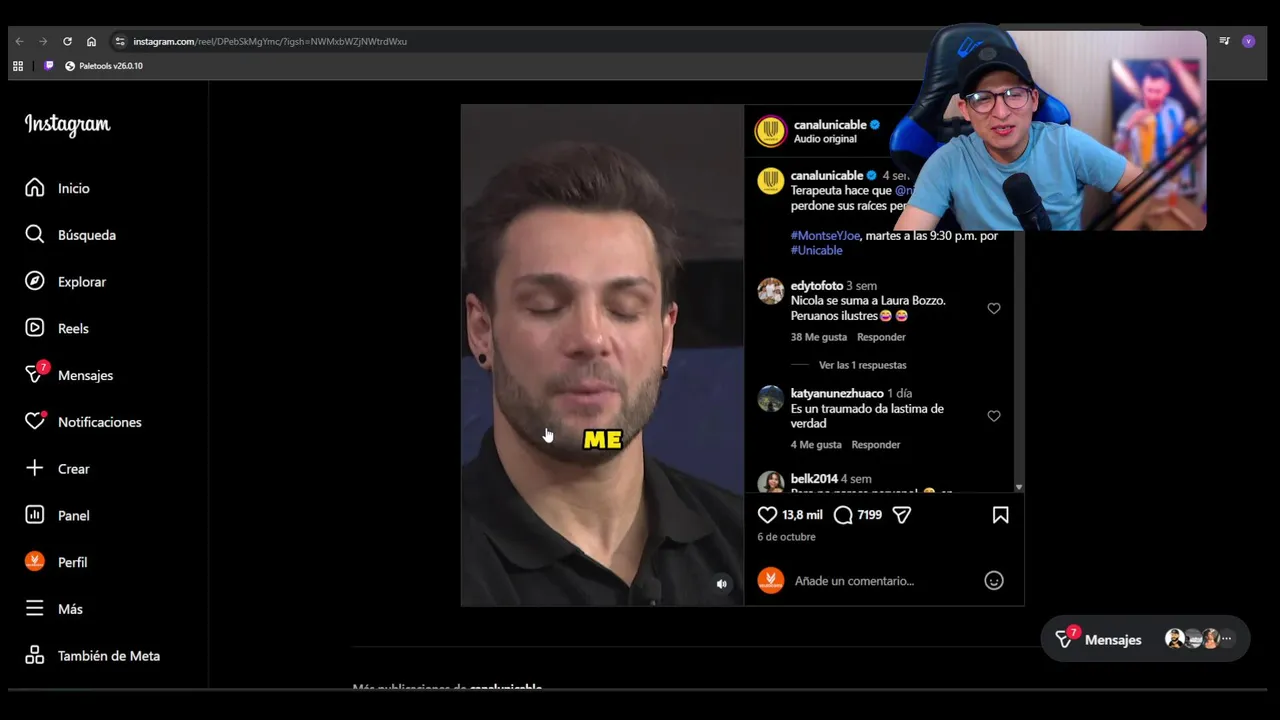1280x720 pixels.
Task: Open belk2014's profile username
Action: (x=814, y=479)
